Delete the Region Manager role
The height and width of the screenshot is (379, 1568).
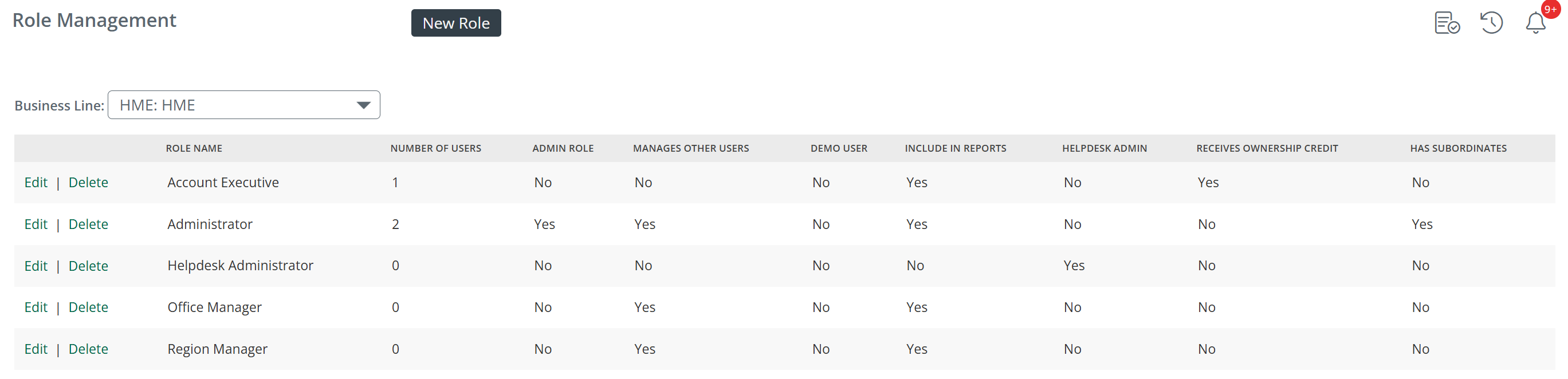88,349
